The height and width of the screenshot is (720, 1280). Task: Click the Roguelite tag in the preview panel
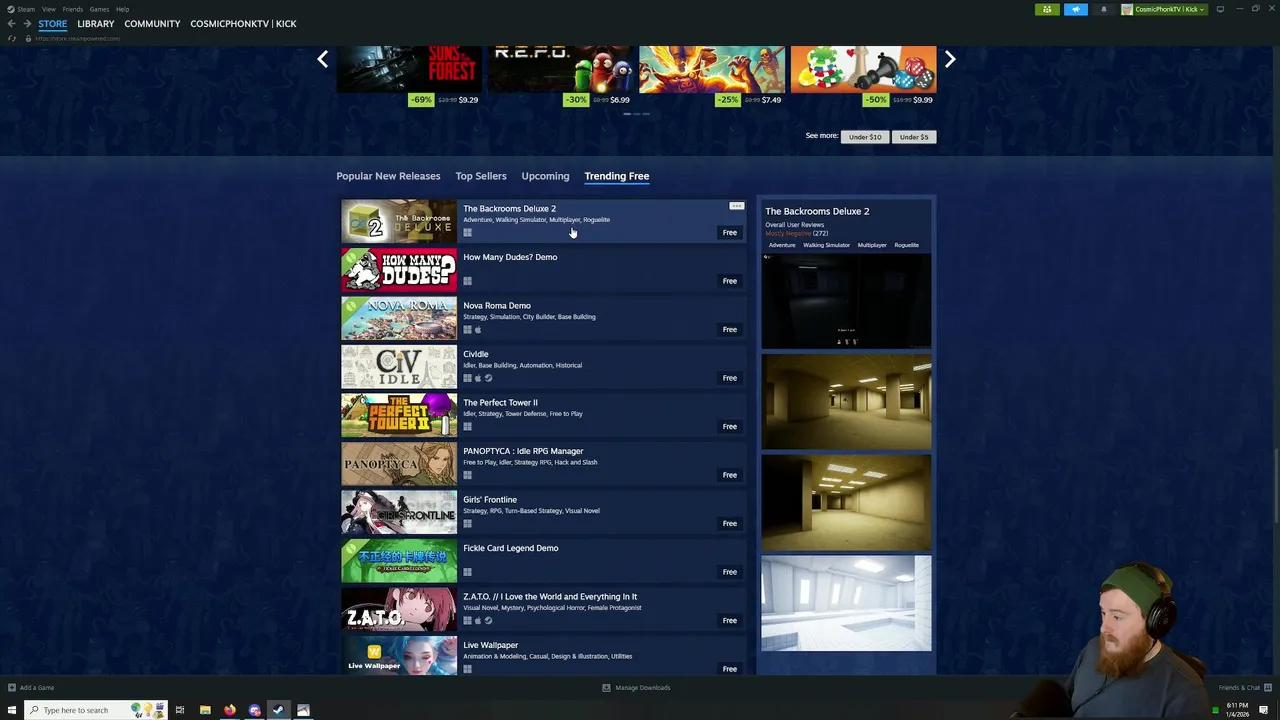coord(907,245)
